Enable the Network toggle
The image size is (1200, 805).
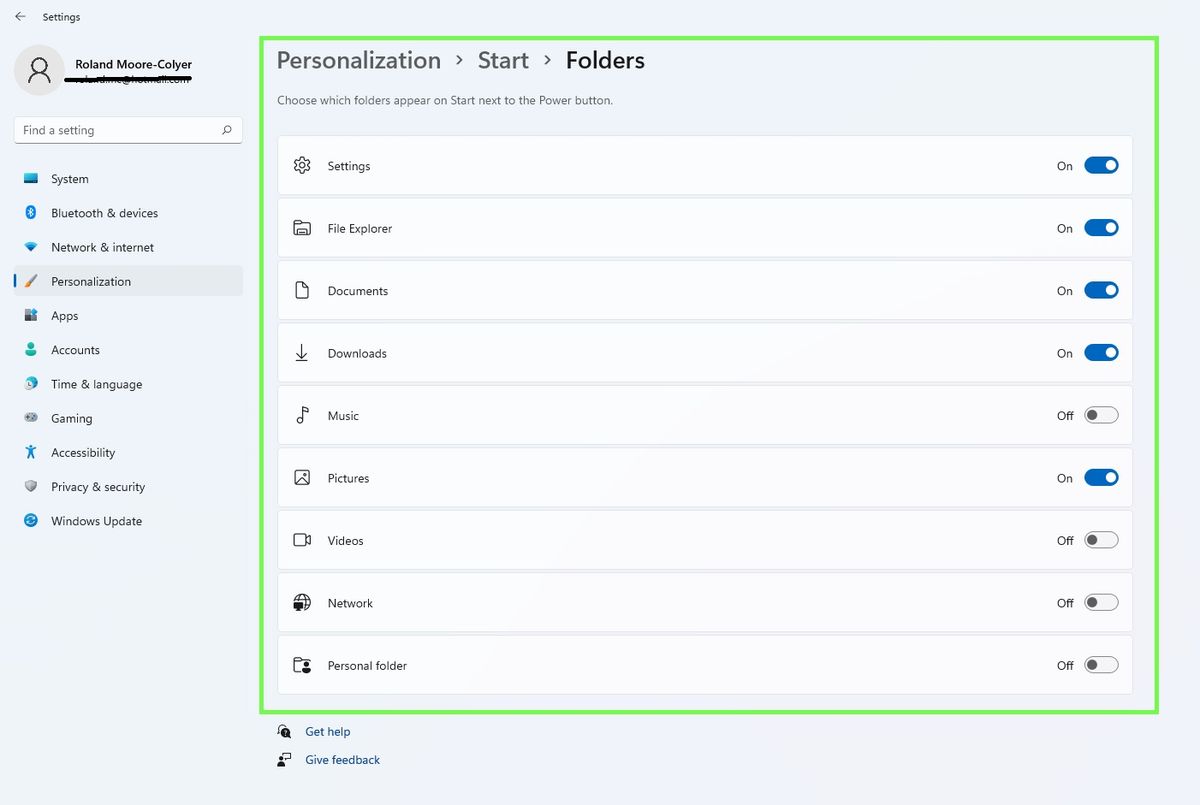[x=1101, y=602]
